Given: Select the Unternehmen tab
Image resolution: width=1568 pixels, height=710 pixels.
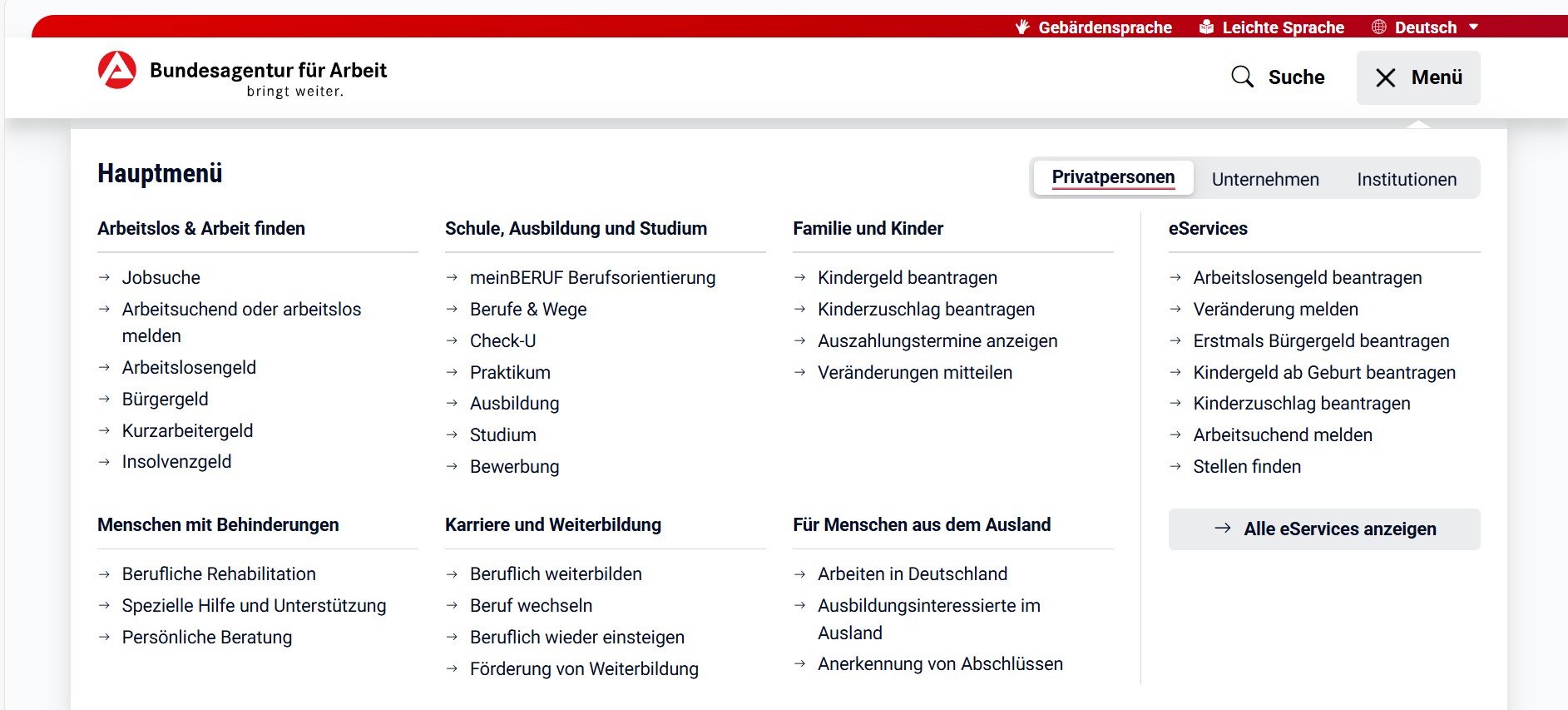Looking at the screenshot, I should [x=1264, y=179].
